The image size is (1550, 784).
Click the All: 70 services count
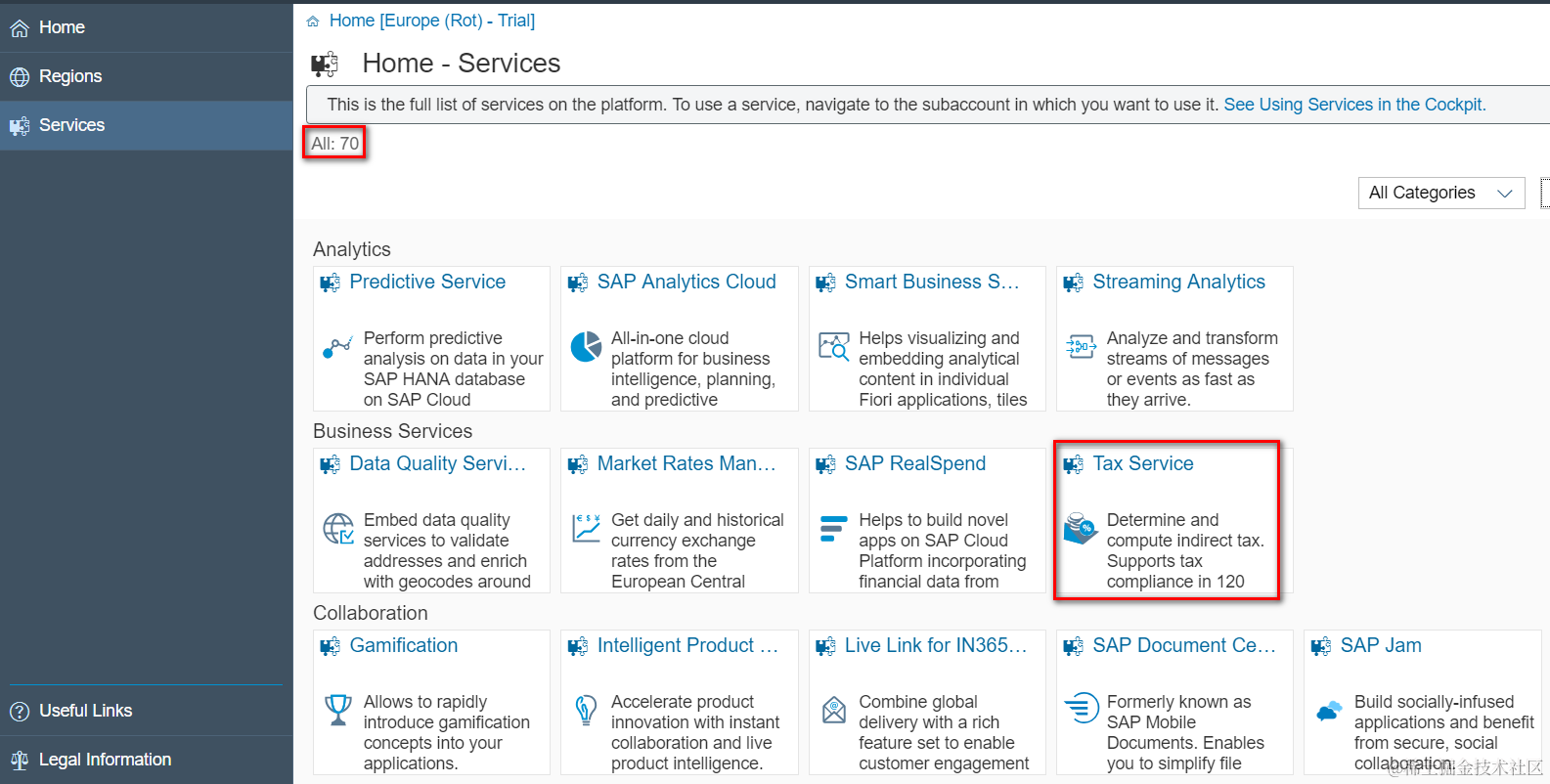click(334, 144)
